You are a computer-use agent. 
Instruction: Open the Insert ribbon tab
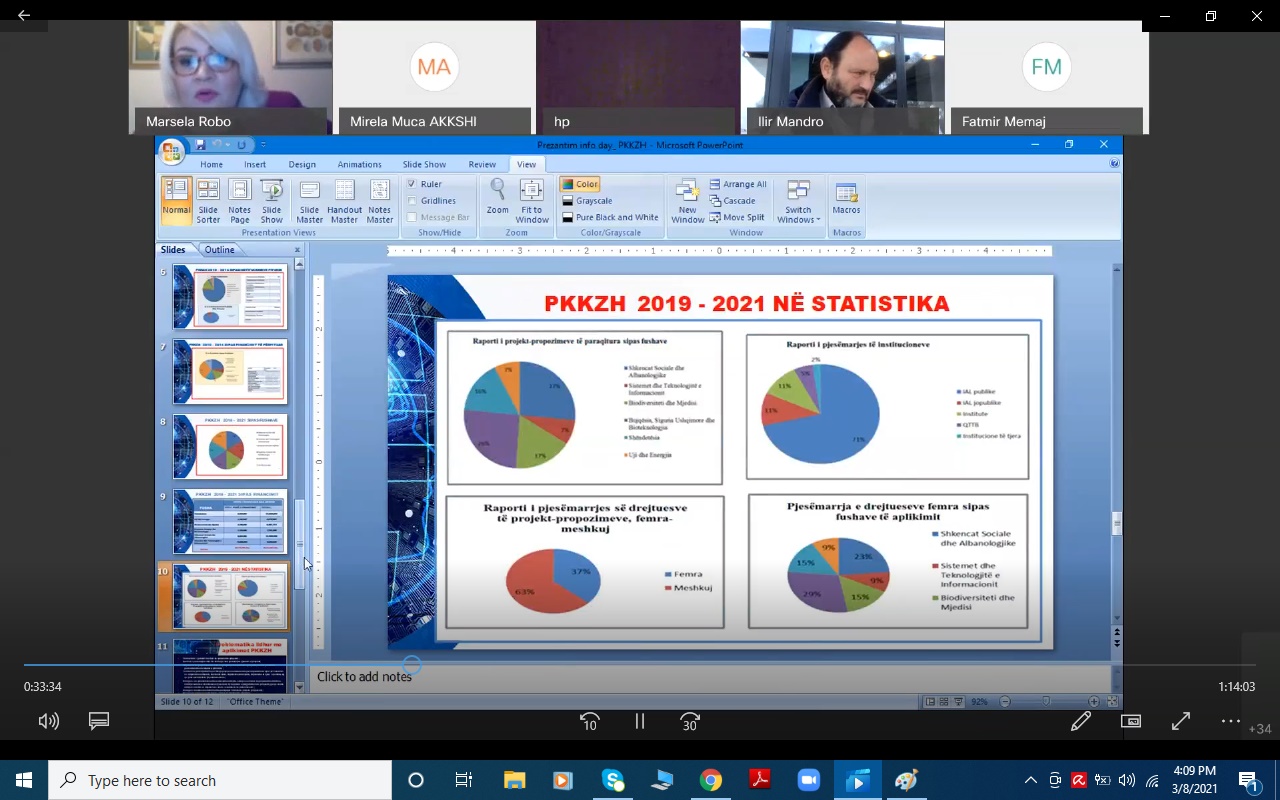coord(255,164)
